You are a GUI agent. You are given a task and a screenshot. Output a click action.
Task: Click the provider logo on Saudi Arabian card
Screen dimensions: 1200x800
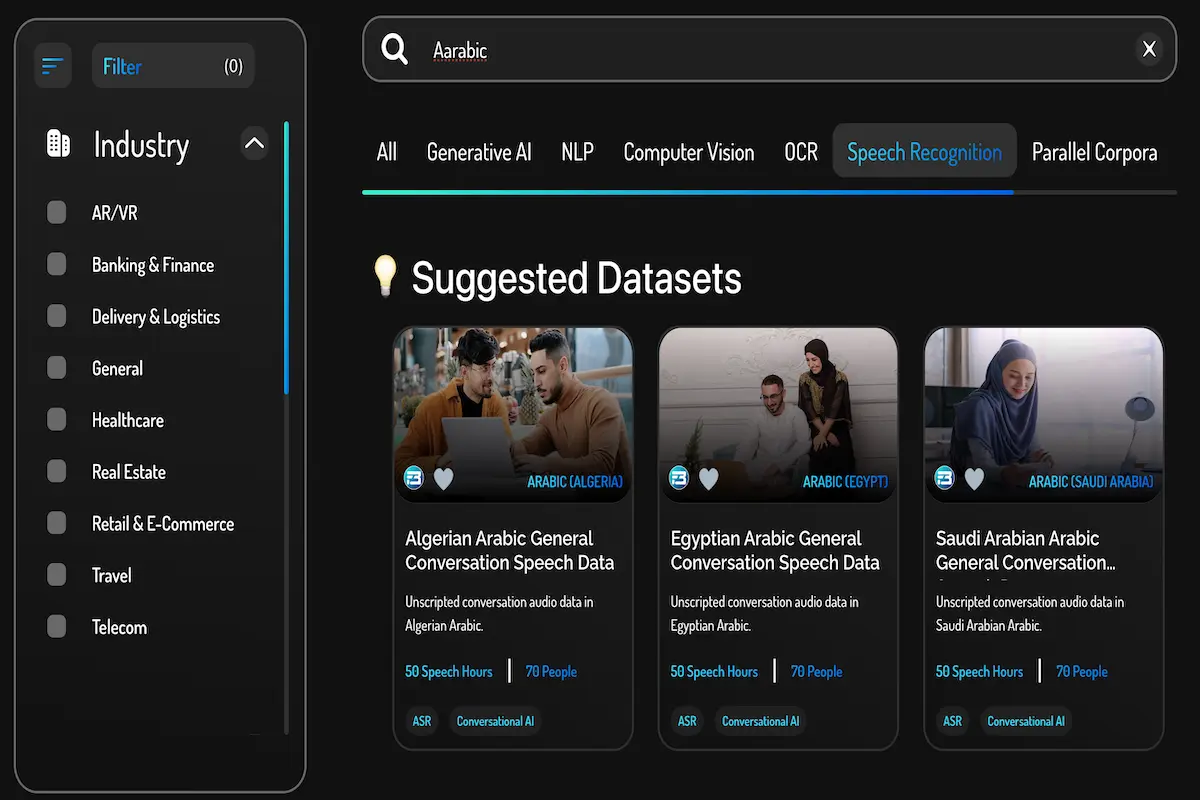(944, 479)
